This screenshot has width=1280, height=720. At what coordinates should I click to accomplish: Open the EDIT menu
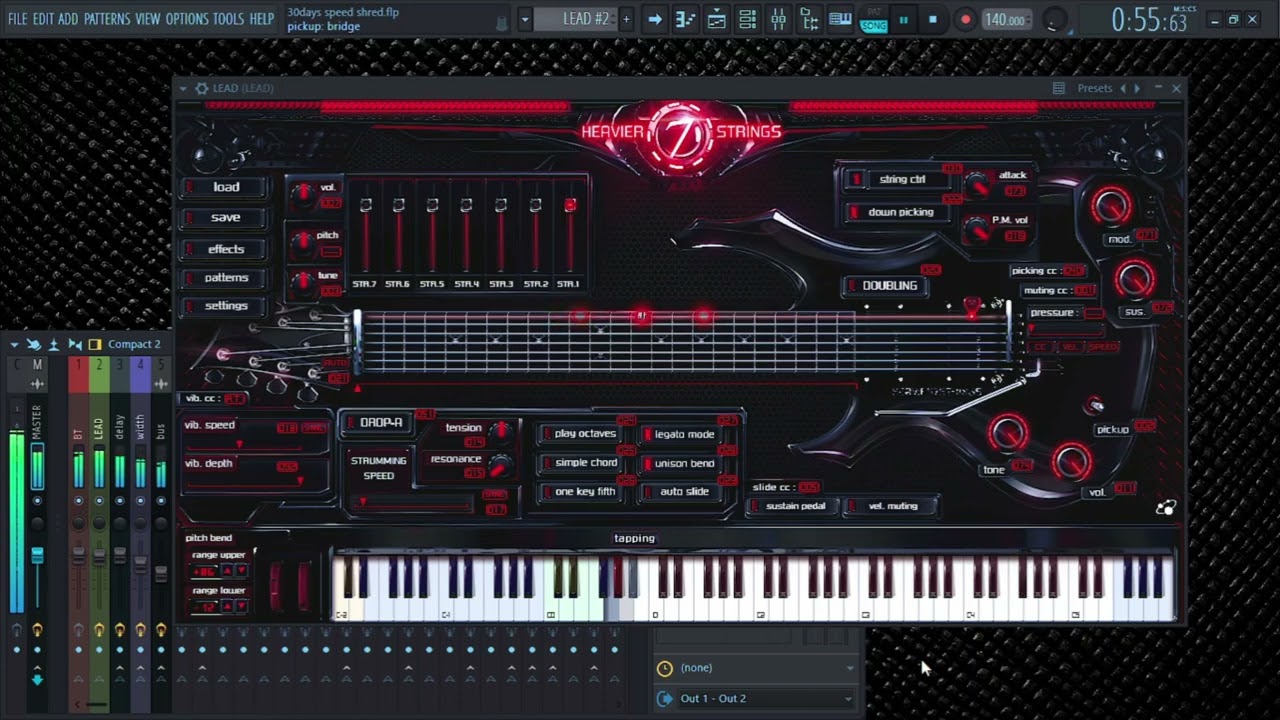click(x=43, y=19)
